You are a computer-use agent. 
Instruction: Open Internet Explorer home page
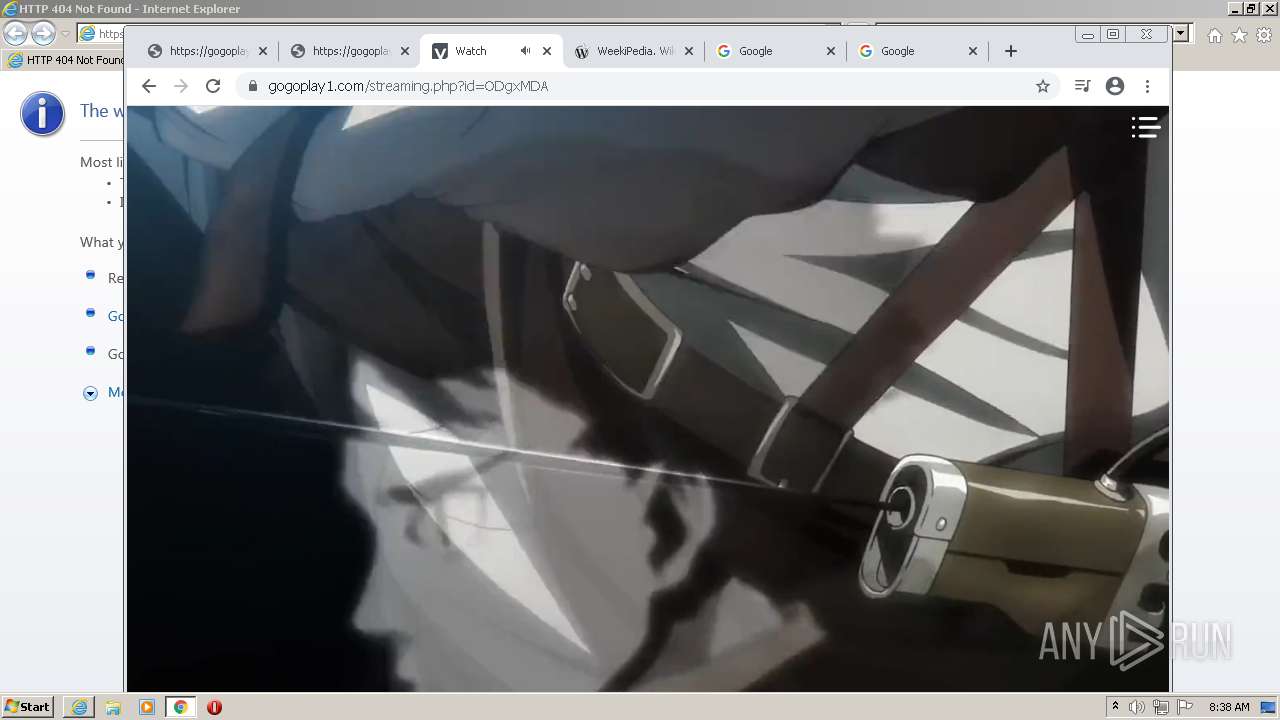click(x=1214, y=35)
